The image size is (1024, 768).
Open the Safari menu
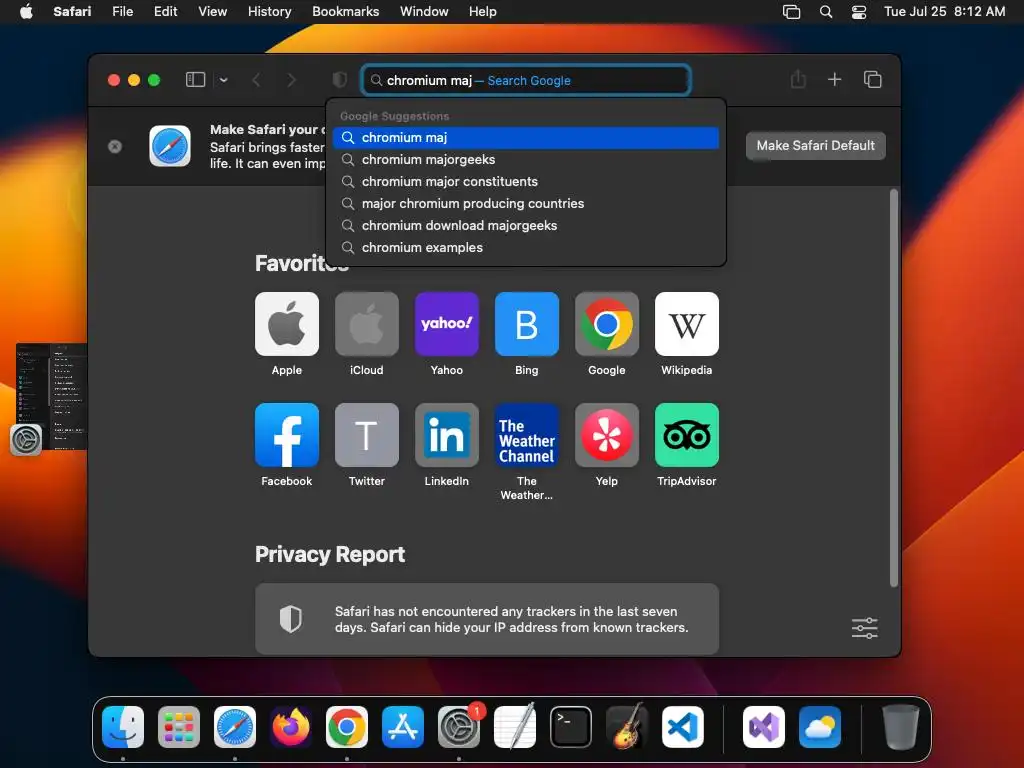point(72,12)
